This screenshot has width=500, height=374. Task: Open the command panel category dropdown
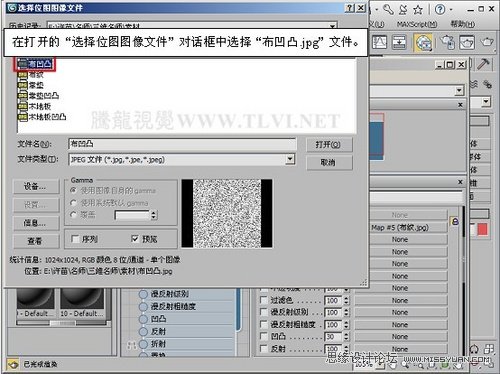pyautogui.click(x=486, y=101)
